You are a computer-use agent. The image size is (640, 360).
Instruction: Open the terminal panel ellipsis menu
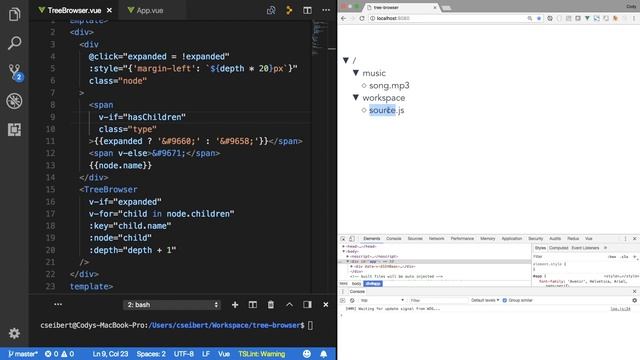coord(58,304)
